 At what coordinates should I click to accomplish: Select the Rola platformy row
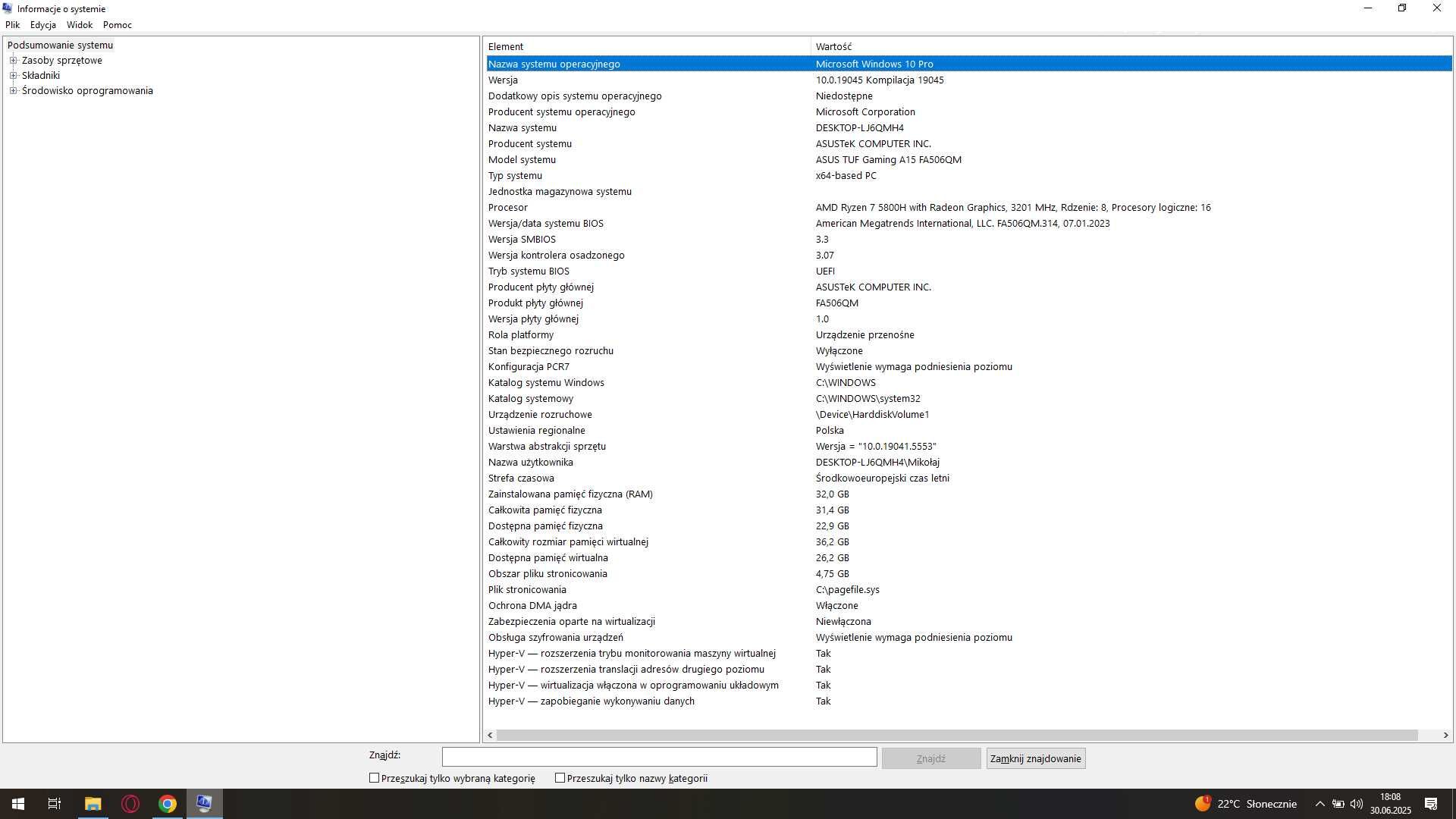coord(968,335)
